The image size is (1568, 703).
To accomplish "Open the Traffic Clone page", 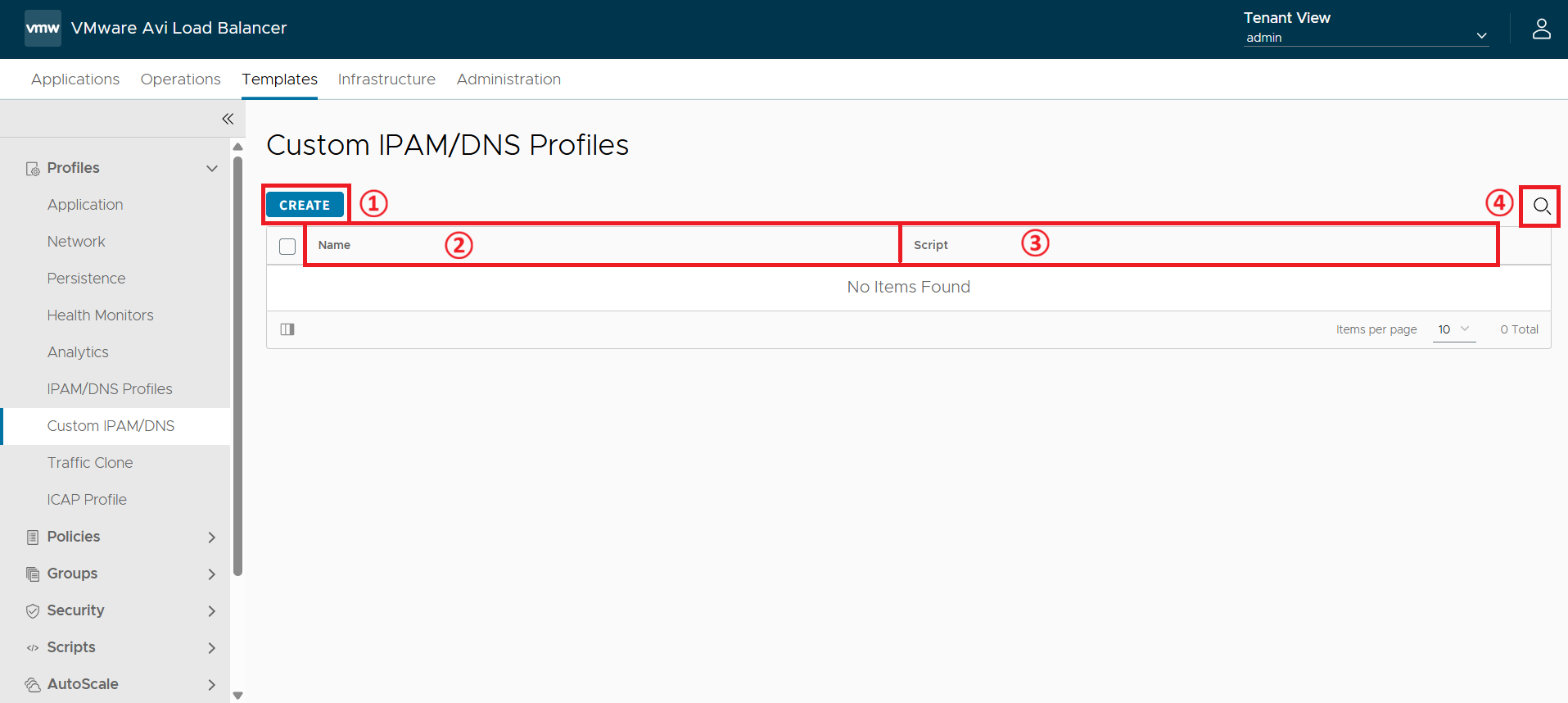I will pyautogui.click(x=90, y=463).
